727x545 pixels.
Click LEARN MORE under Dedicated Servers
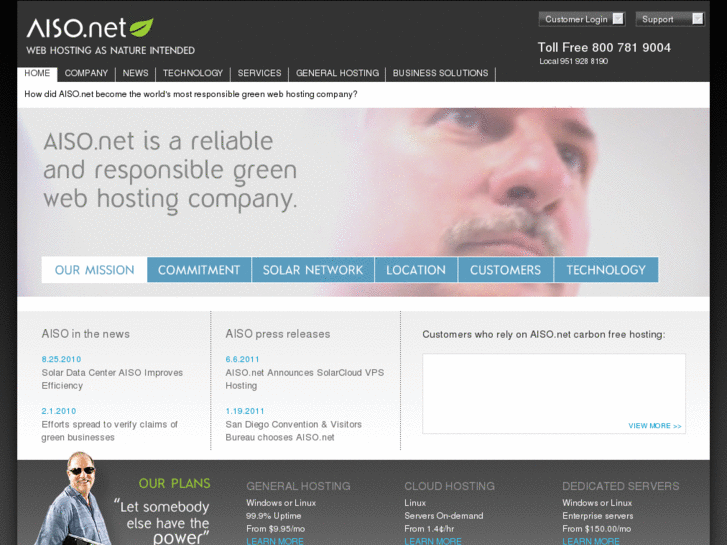591,541
